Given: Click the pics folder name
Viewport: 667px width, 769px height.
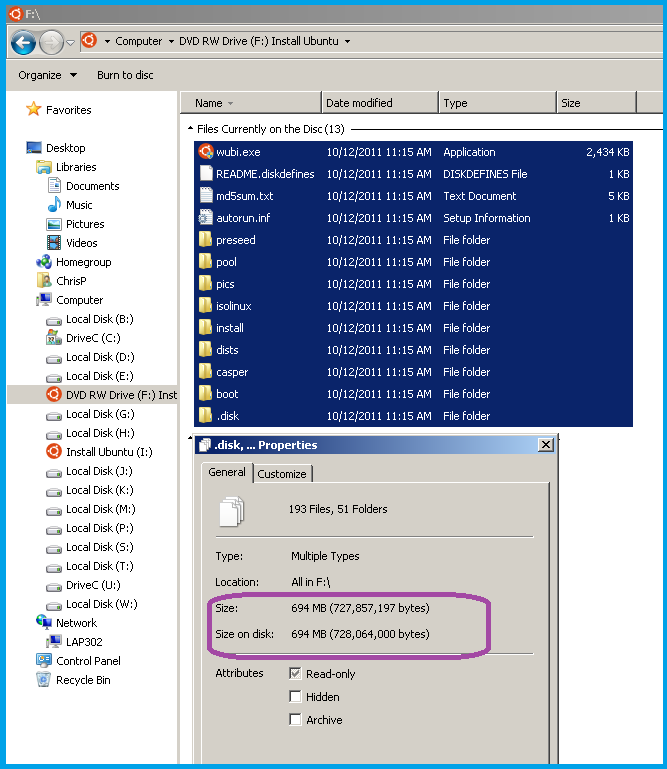Looking at the screenshot, I should pos(225,284).
